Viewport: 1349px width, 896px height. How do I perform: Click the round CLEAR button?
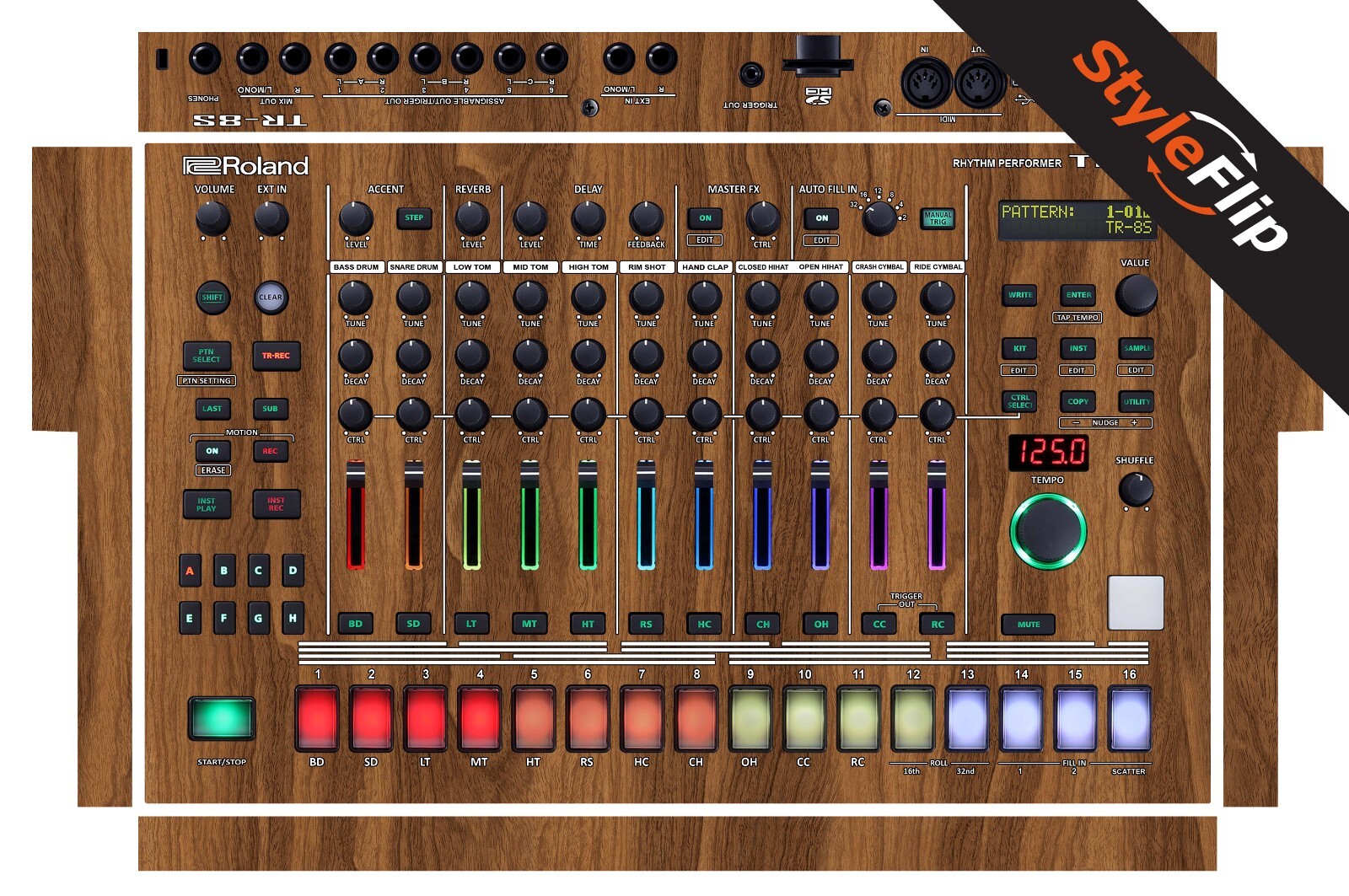tap(271, 298)
